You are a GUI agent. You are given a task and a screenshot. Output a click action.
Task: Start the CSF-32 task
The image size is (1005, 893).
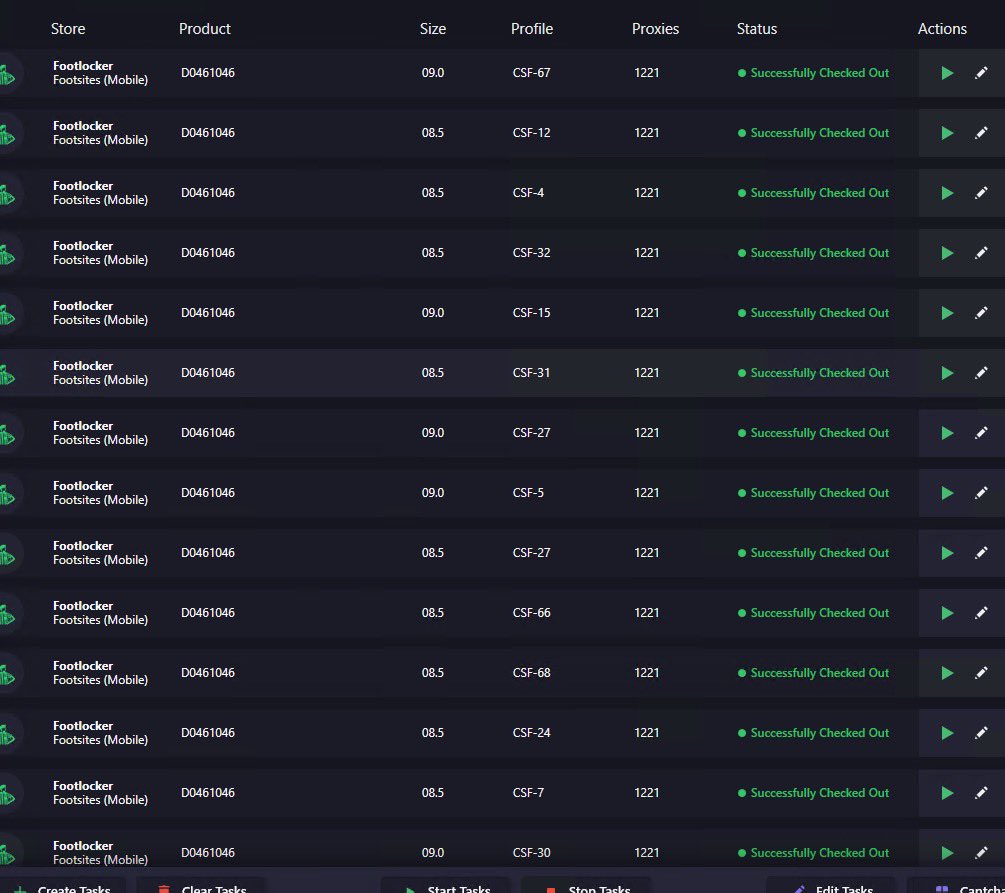tap(947, 253)
